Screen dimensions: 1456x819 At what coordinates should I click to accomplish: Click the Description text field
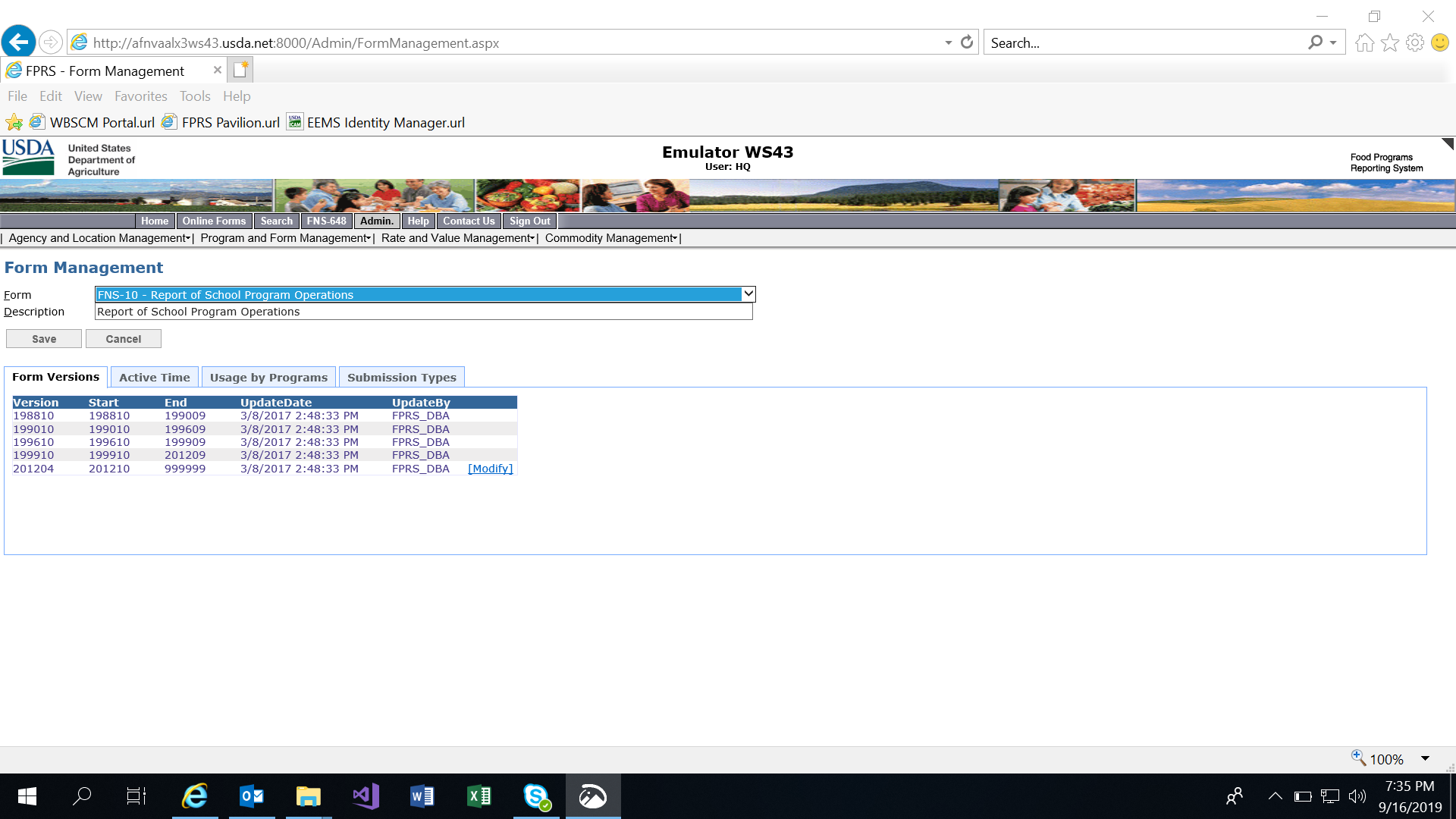coord(423,312)
